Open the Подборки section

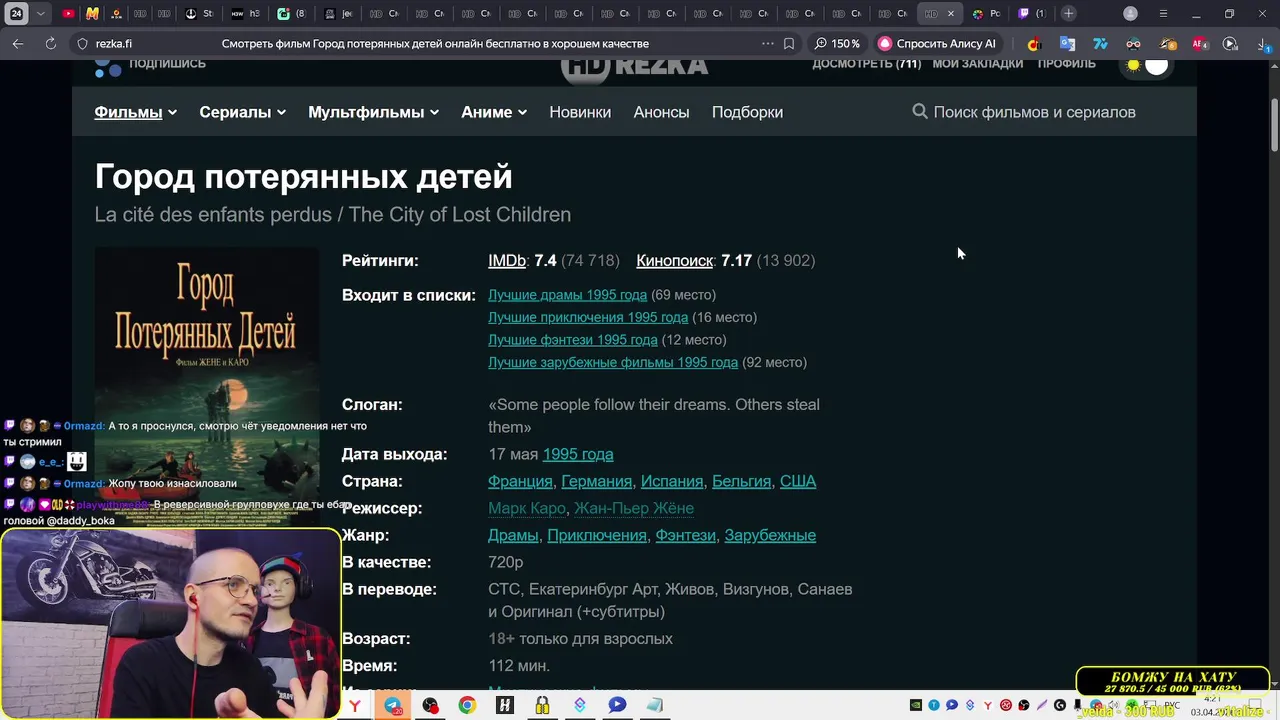click(747, 112)
